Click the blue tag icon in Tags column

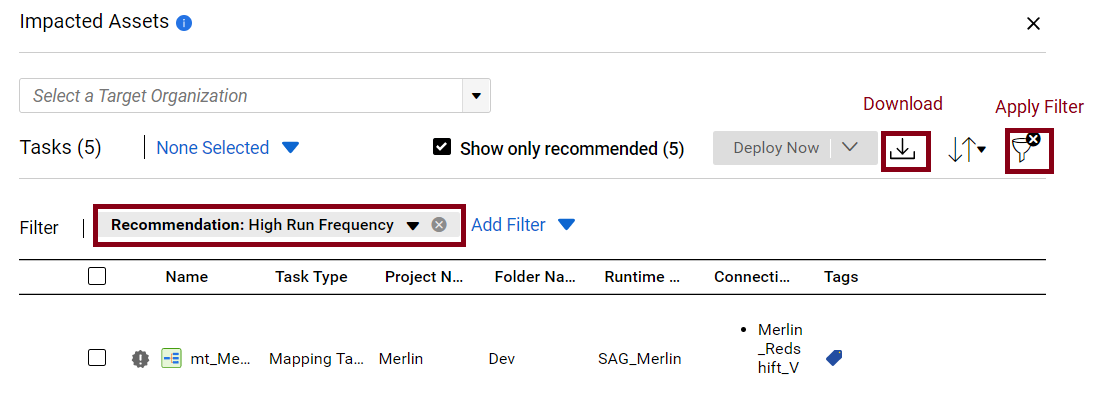(834, 358)
